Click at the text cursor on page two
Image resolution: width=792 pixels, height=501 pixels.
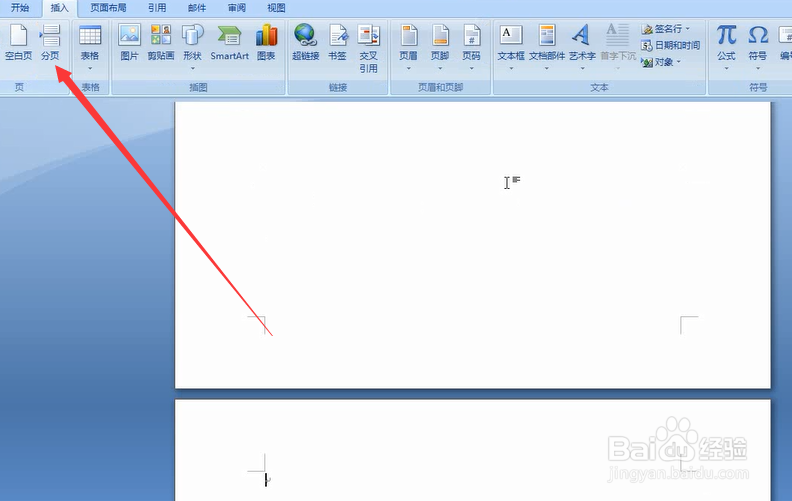[266, 480]
